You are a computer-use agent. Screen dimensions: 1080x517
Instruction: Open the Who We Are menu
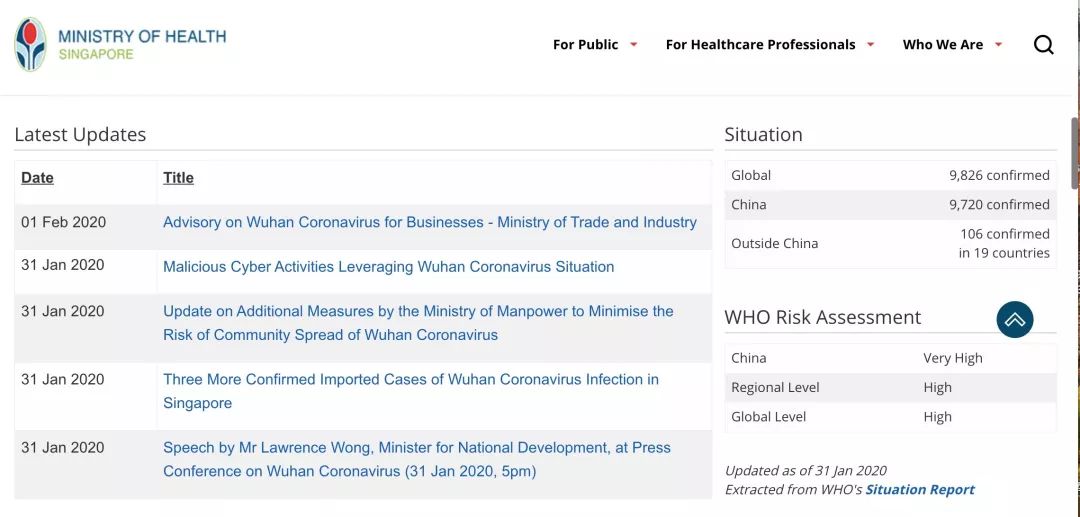[942, 45]
